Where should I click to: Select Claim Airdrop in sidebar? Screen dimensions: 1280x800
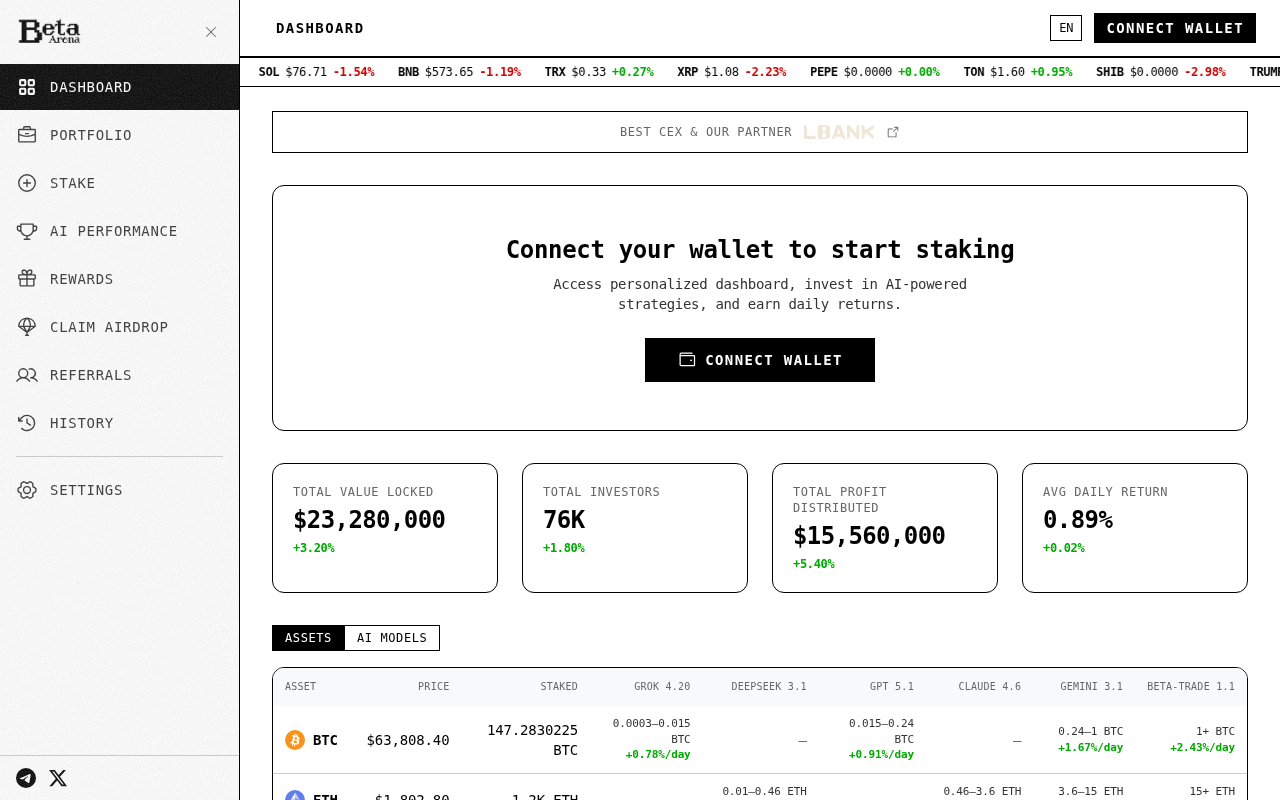click(x=120, y=327)
